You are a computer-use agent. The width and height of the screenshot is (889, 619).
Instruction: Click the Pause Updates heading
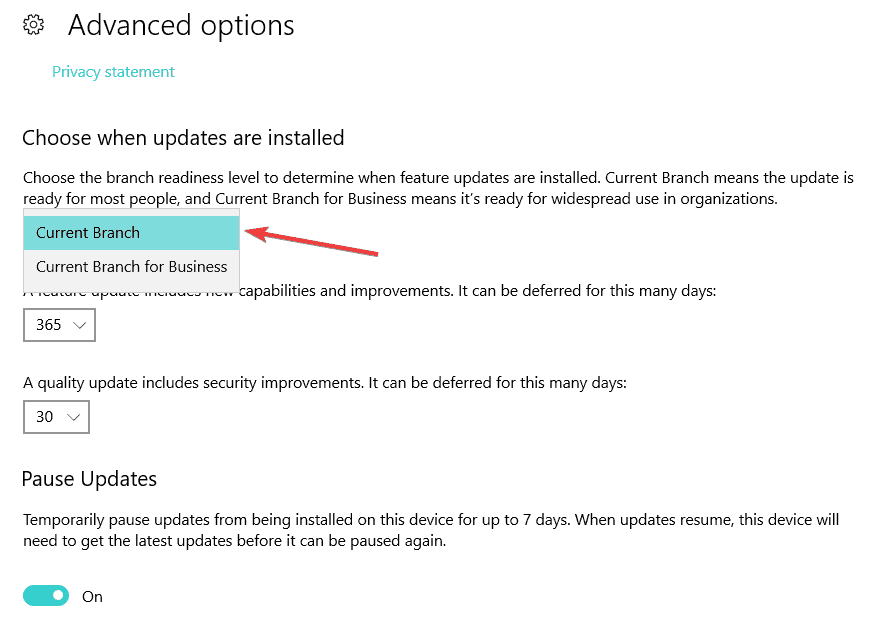click(89, 479)
